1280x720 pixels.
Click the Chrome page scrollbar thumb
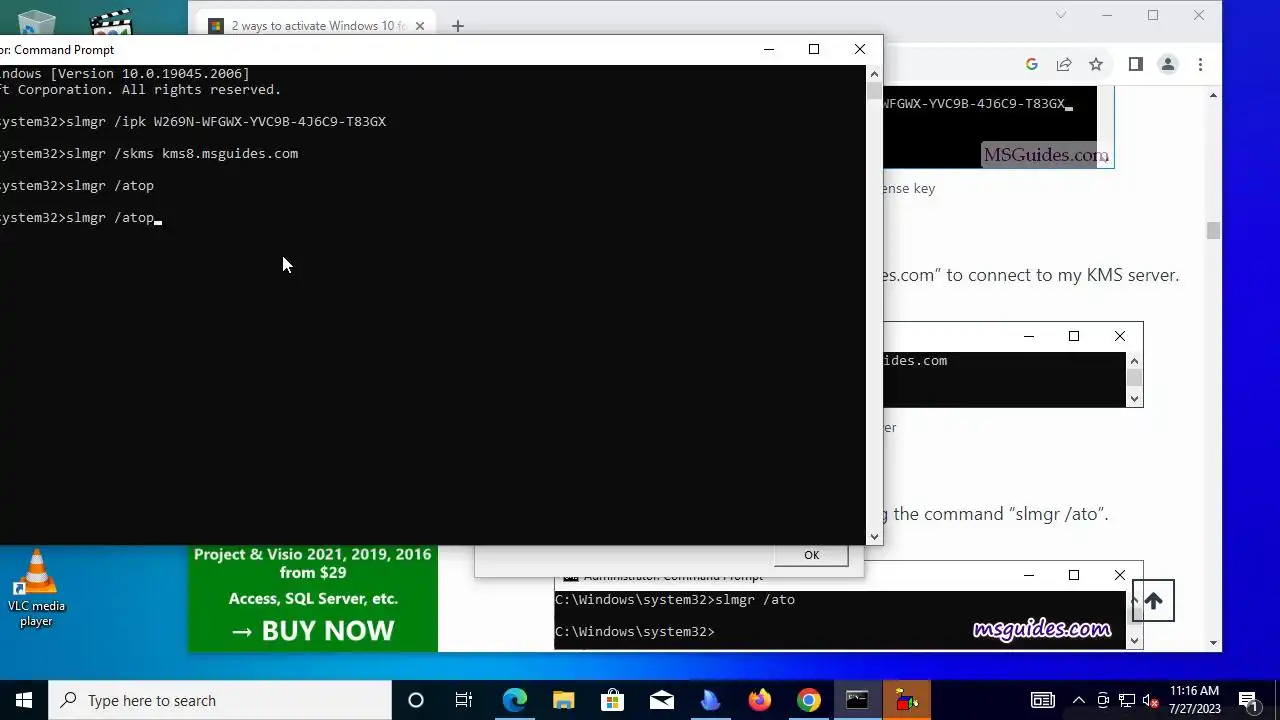click(x=1213, y=231)
